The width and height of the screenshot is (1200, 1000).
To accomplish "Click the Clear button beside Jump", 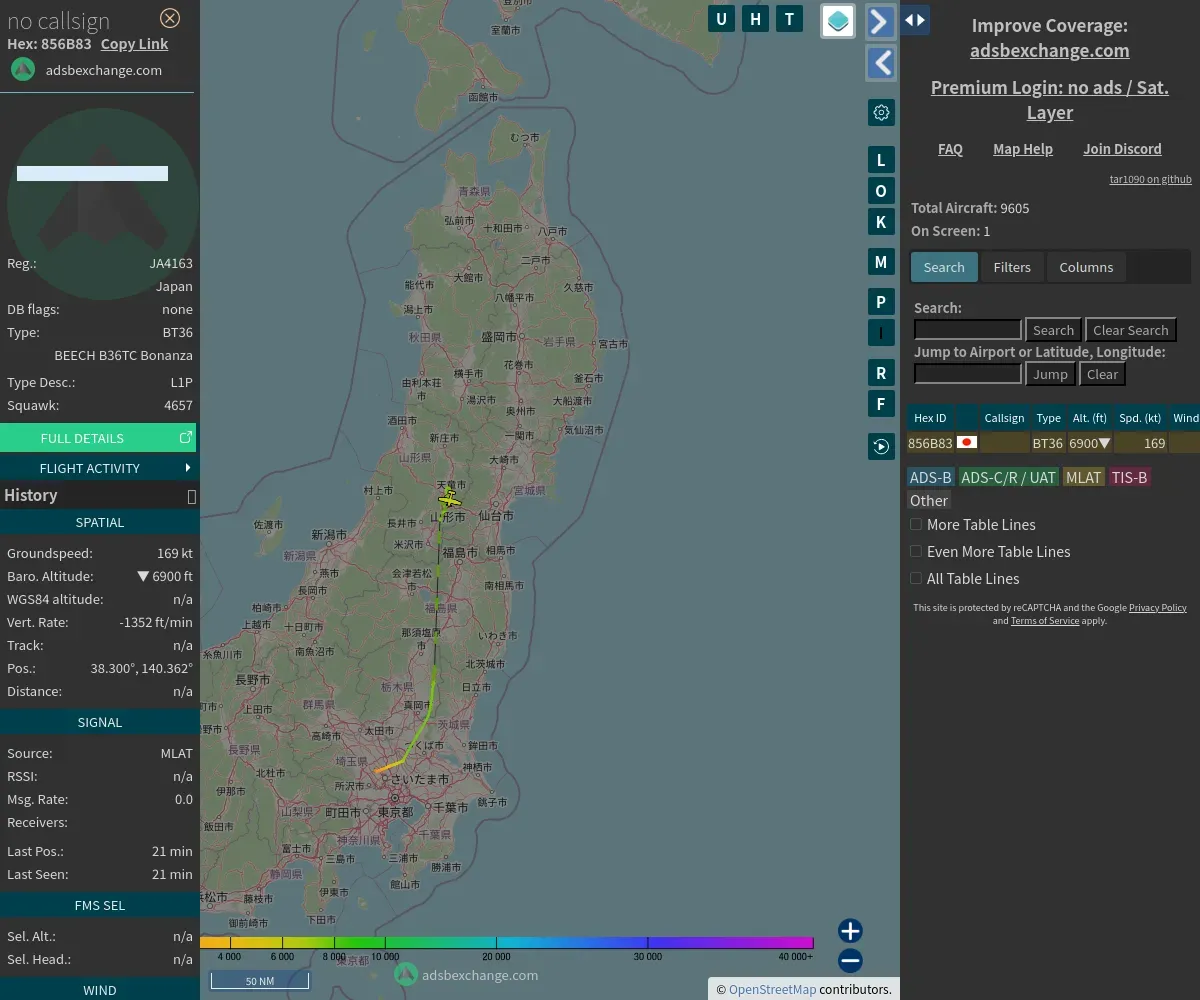I will tap(1102, 374).
